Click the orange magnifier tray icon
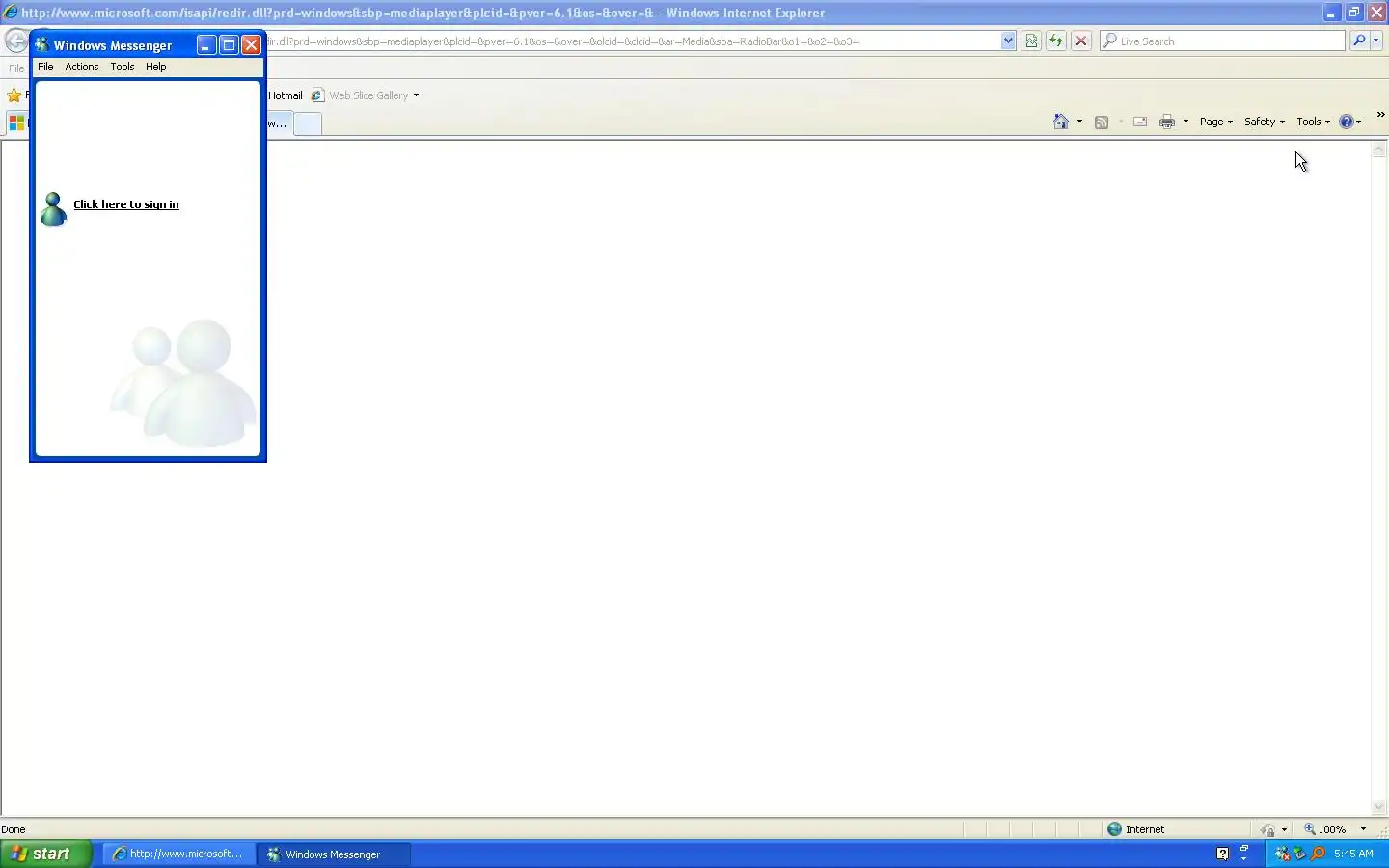 click(x=1318, y=854)
